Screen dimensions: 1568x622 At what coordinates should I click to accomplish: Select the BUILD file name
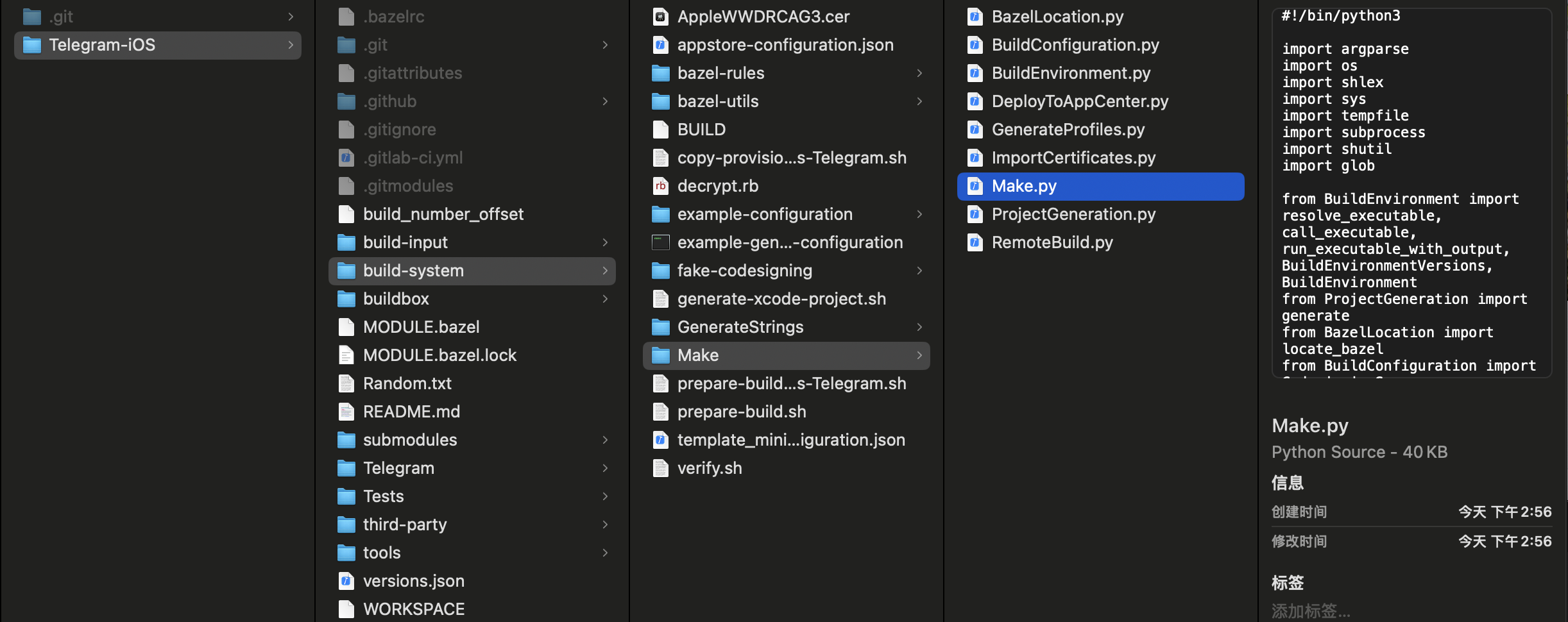tap(701, 130)
